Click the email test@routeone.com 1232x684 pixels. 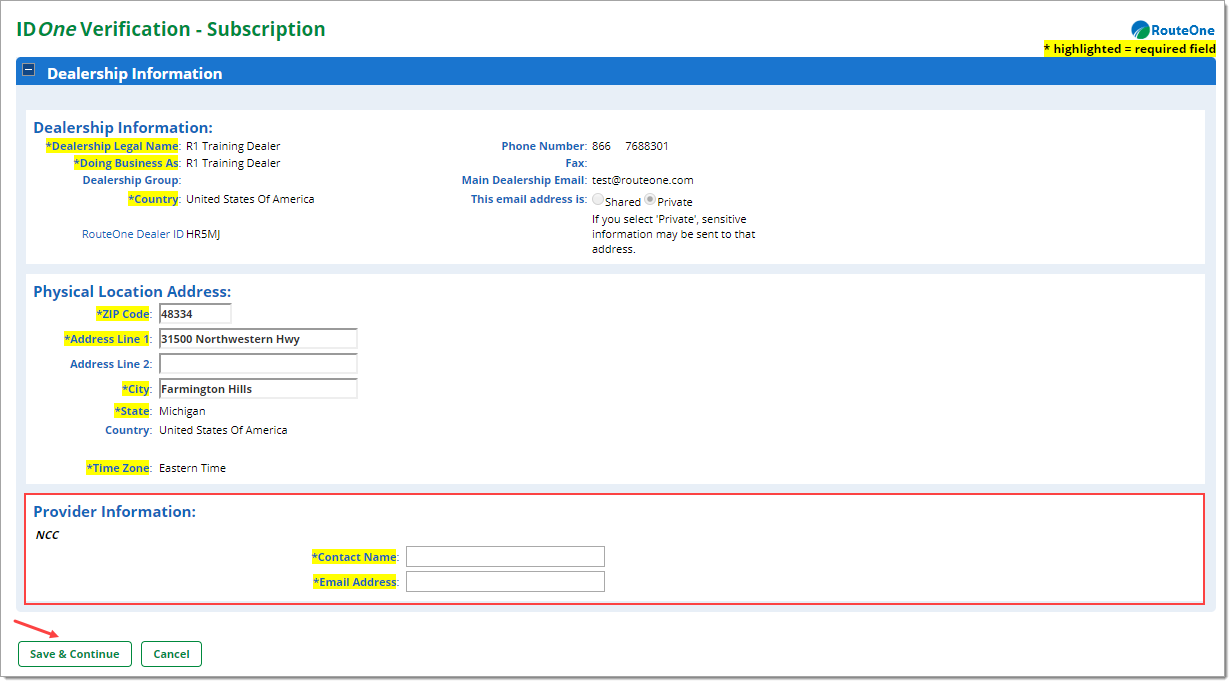[642, 180]
